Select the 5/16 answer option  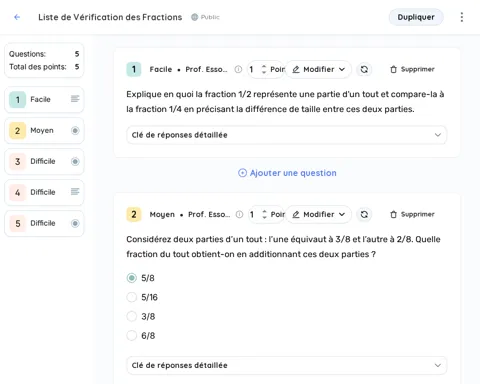point(132,297)
